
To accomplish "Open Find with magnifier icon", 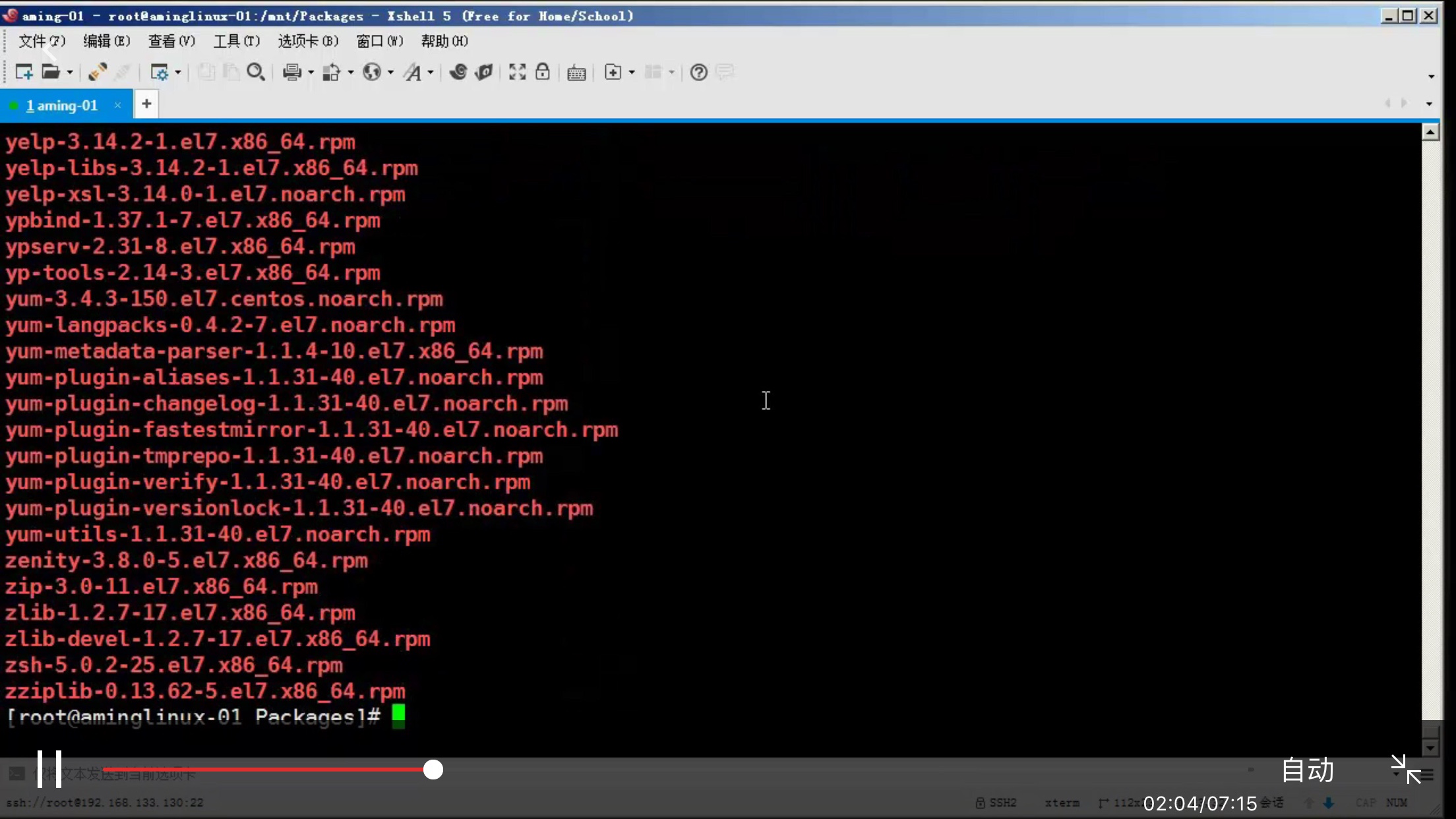I will coord(256,72).
